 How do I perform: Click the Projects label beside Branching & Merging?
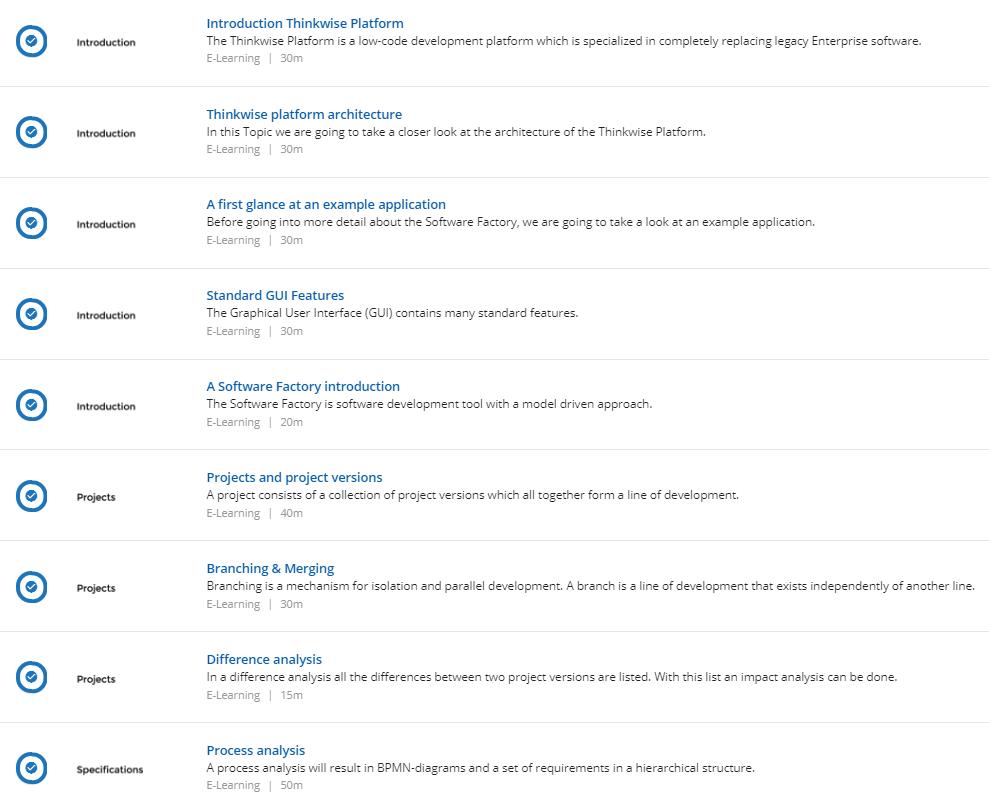96,588
